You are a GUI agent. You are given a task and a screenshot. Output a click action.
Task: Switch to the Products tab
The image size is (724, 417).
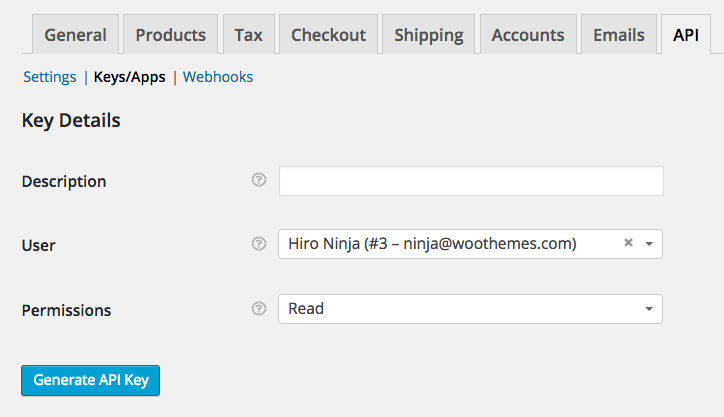click(x=170, y=35)
